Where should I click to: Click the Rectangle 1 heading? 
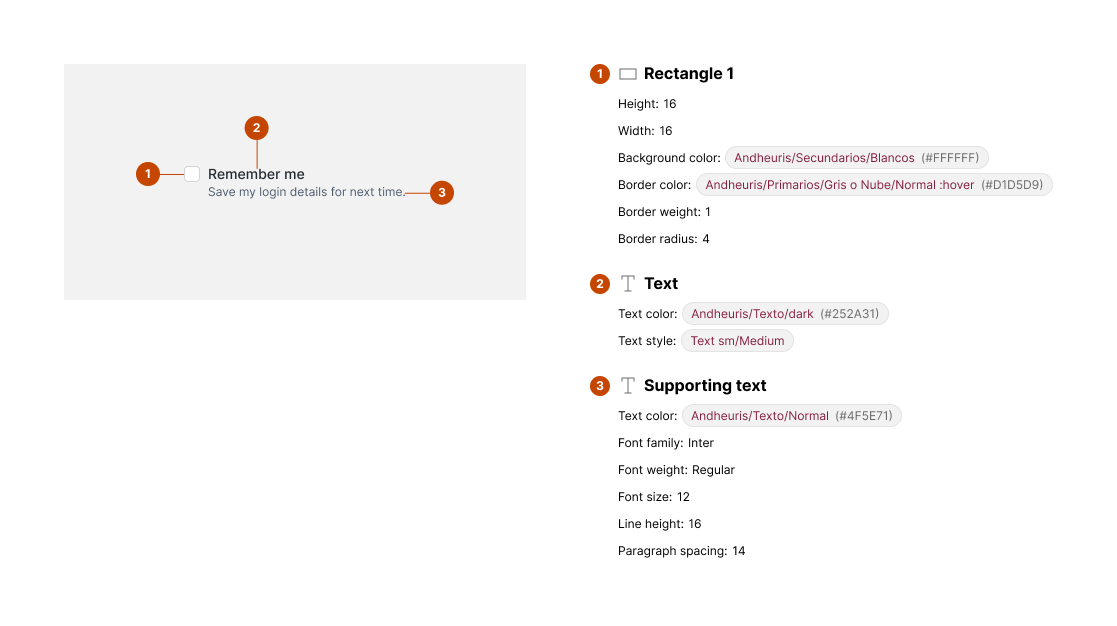[689, 74]
